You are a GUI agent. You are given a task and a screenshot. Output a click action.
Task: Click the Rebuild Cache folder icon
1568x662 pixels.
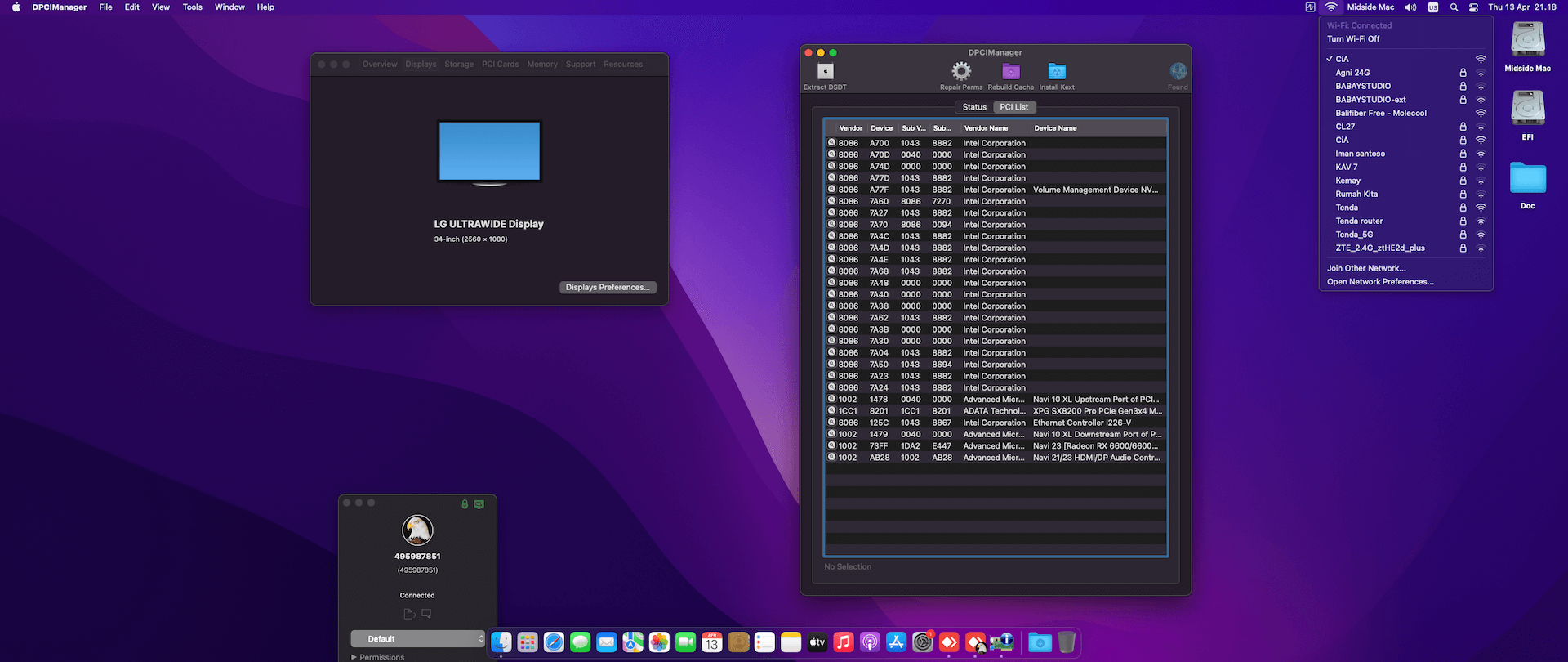[1011, 72]
